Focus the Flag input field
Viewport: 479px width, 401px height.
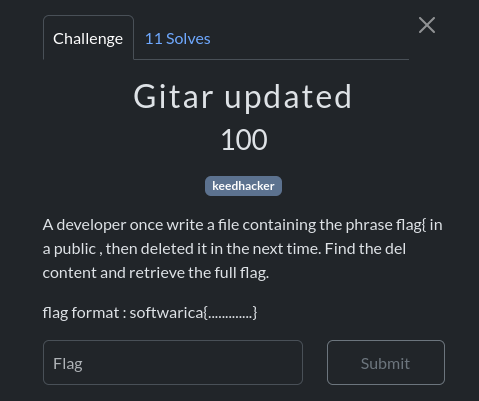[173, 363]
